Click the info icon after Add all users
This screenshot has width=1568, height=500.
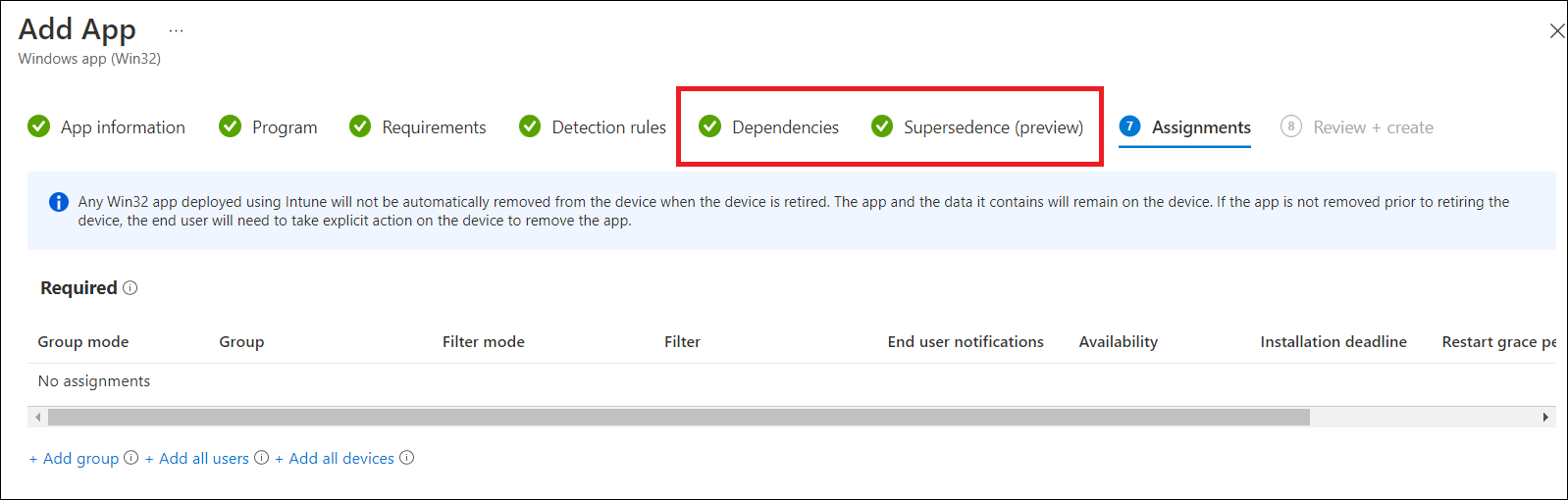coord(262,458)
